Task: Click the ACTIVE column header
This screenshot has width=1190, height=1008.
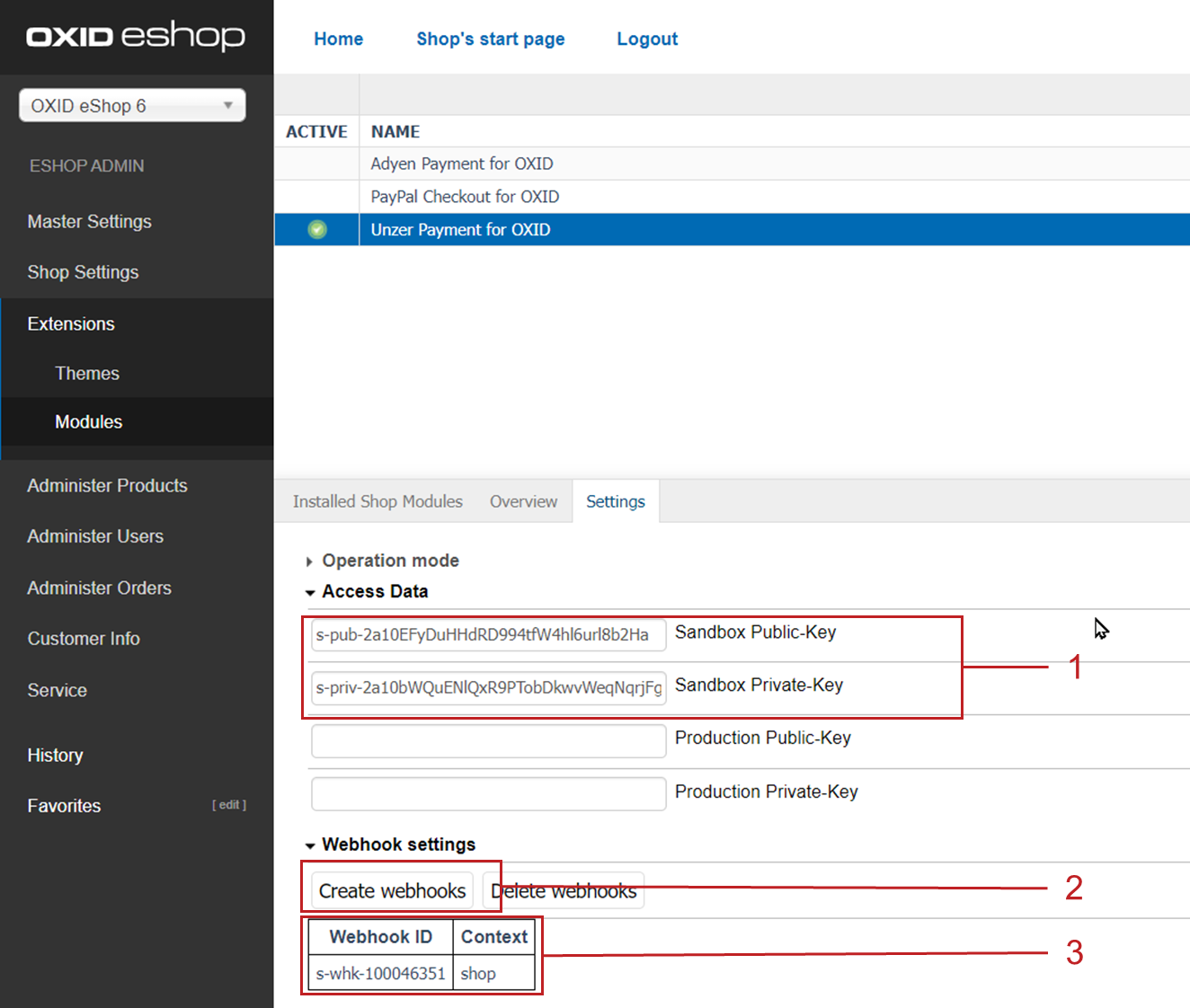Action: (x=316, y=131)
